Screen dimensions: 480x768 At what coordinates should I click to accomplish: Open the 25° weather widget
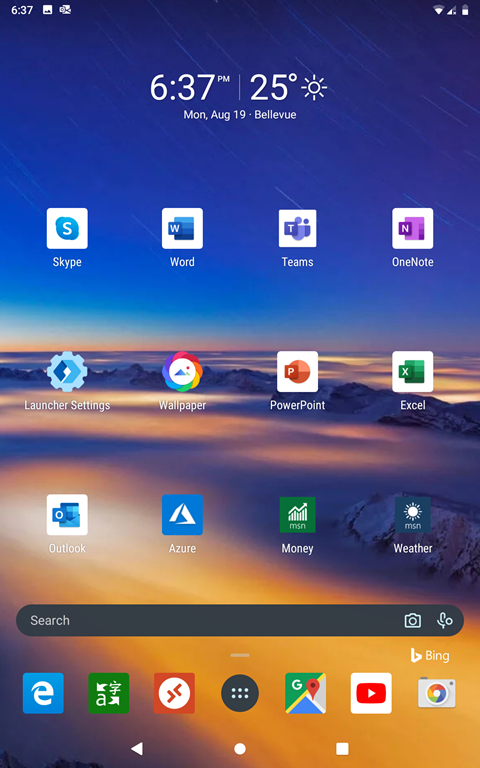click(288, 88)
